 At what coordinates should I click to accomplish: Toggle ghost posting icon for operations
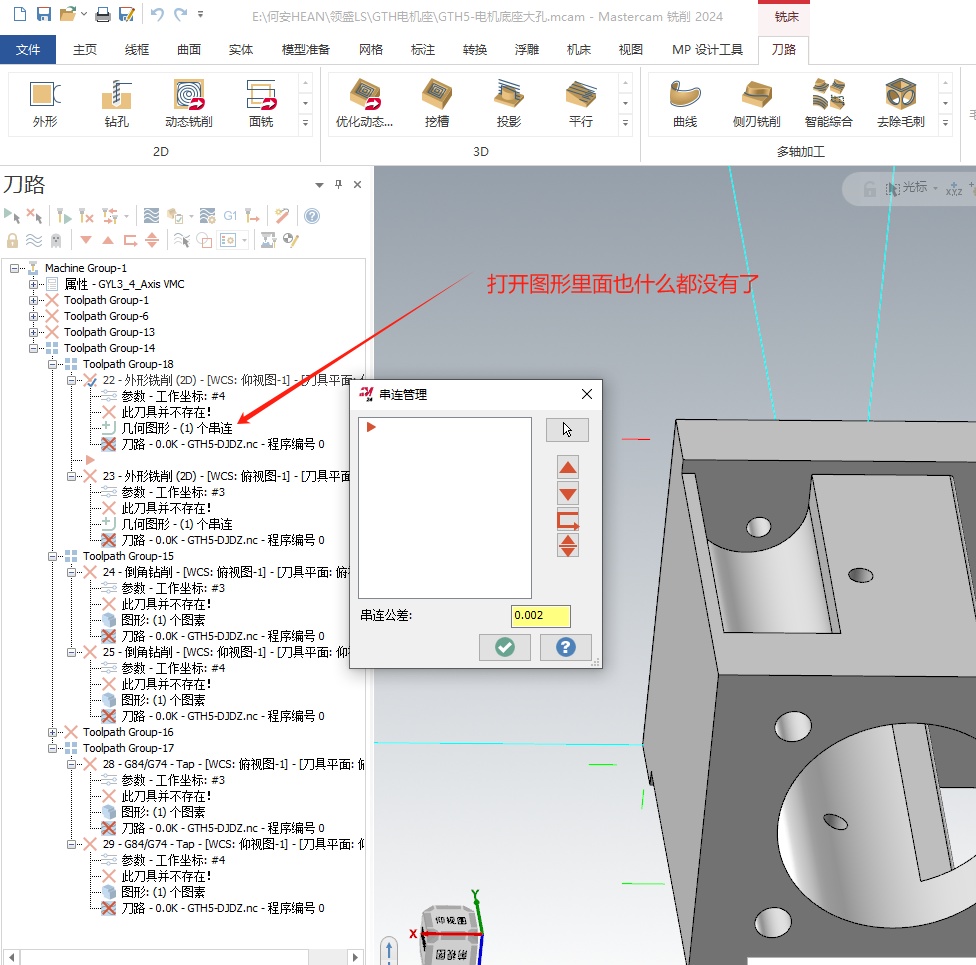pyautogui.click(x=55, y=240)
